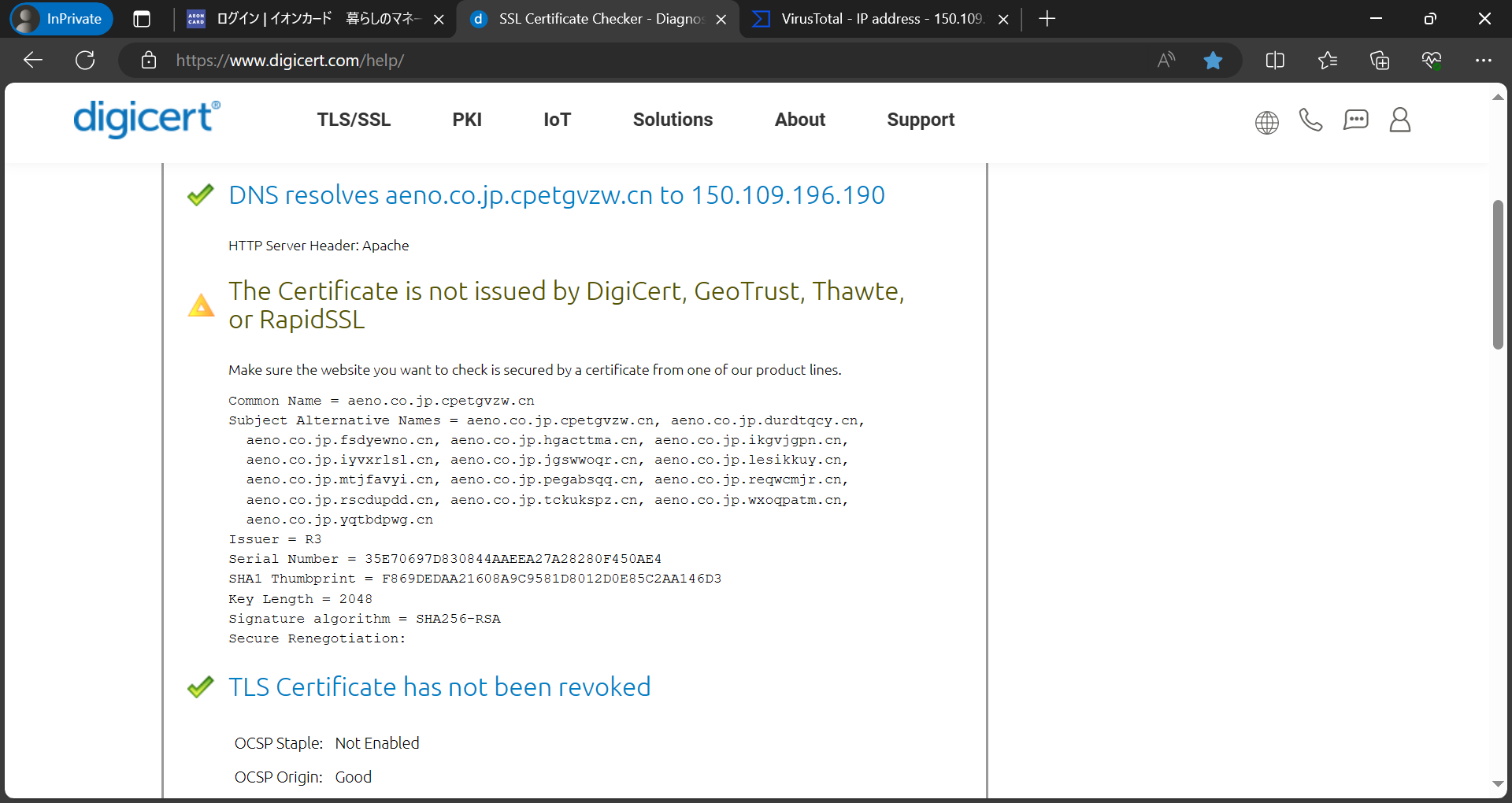The height and width of the screenshot is (803, 1512).
Task: Open the About navigation menu
Action: 800,120
